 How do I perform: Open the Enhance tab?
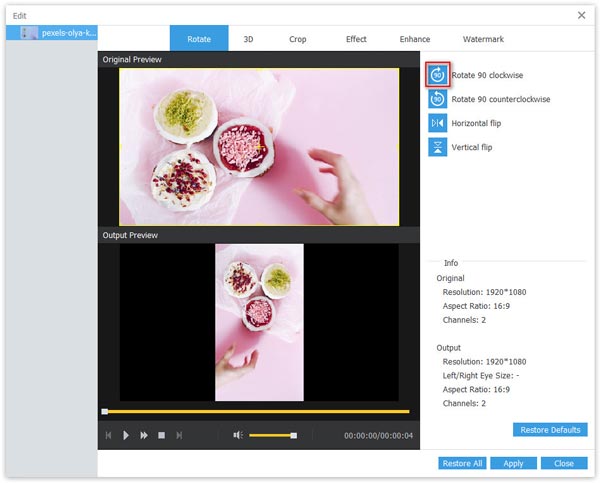(x=415, y=39)
